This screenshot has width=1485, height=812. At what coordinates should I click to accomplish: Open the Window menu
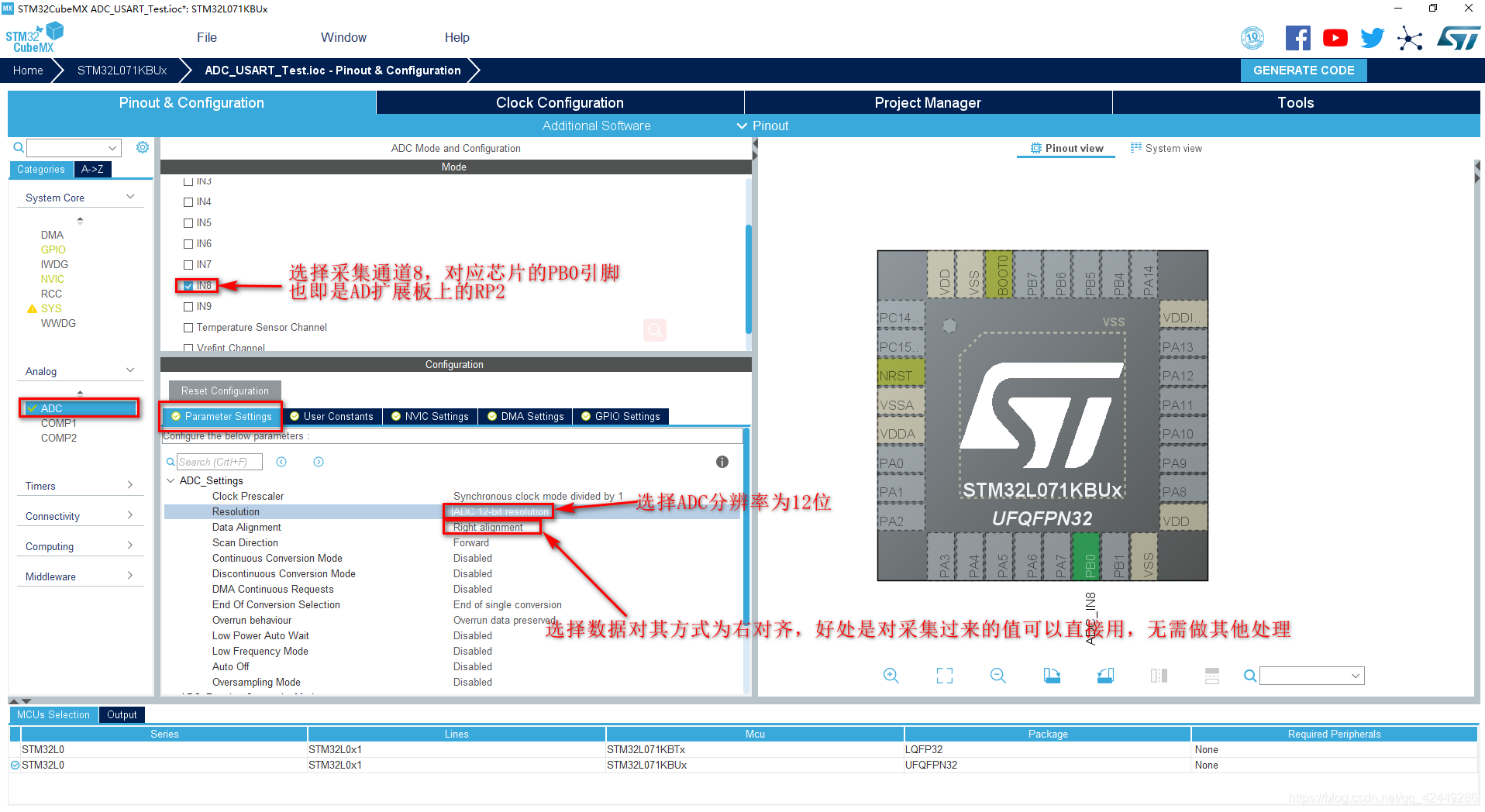tap(343, 37)
